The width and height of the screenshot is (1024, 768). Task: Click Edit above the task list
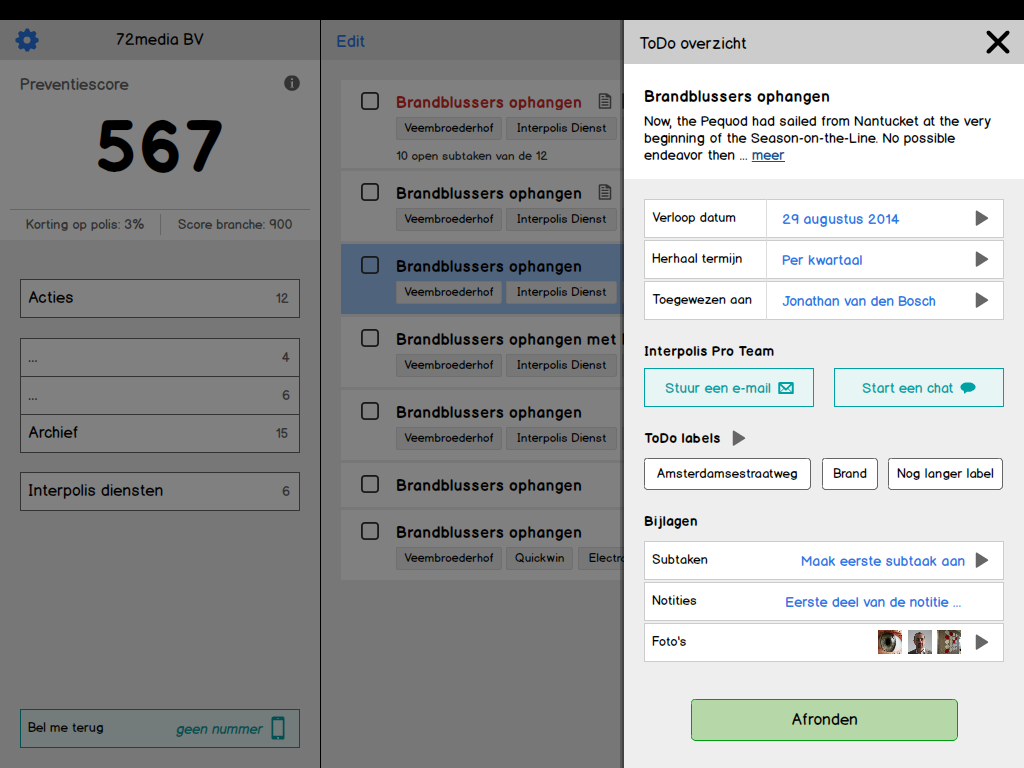click(351, 41)
